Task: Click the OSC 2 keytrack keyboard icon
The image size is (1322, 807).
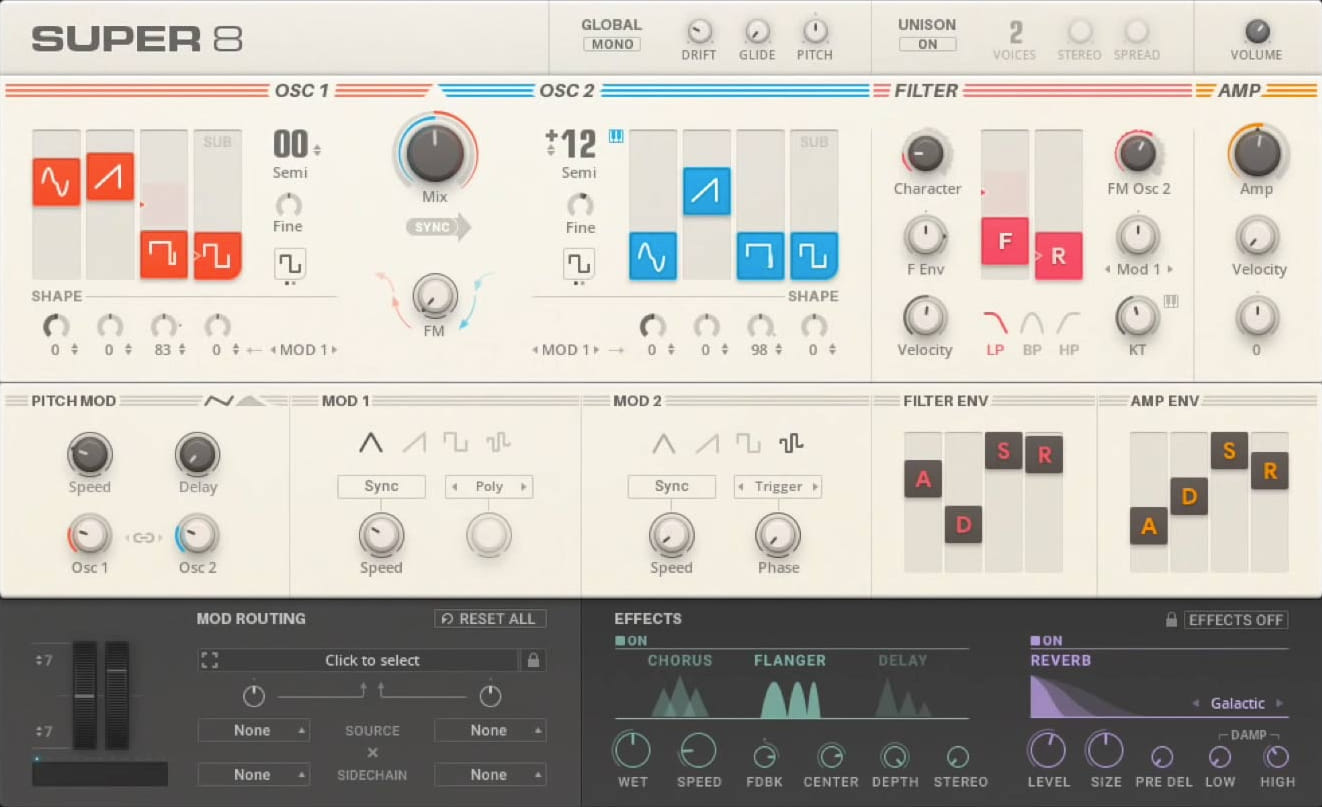Action: coord(616,136)
